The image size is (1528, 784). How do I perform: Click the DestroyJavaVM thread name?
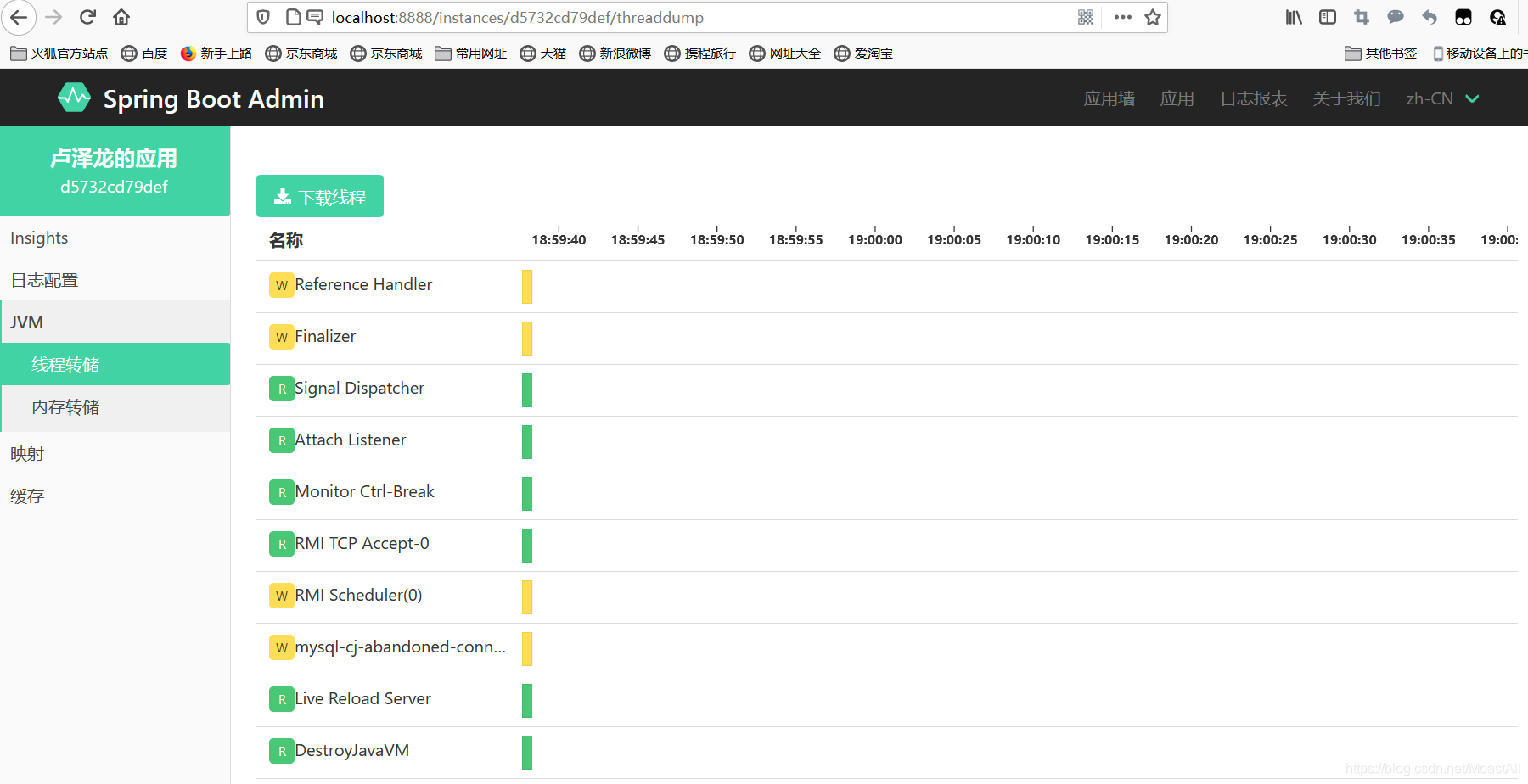(351, 750)
